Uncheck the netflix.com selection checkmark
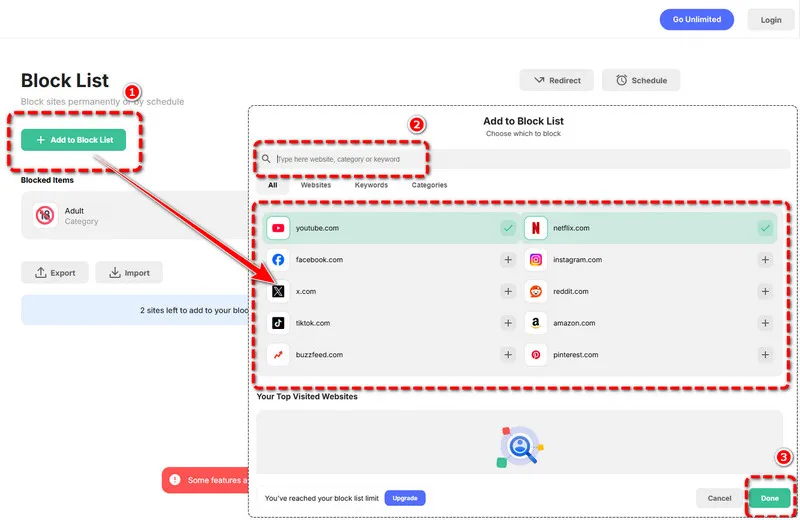The image size is (800, 520). 765,228
